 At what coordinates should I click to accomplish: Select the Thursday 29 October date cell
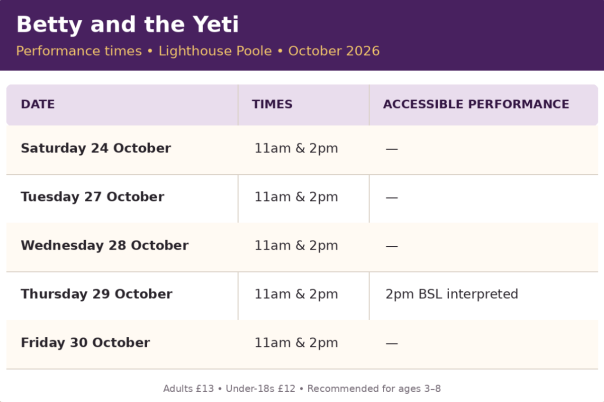tap(122, 296)
